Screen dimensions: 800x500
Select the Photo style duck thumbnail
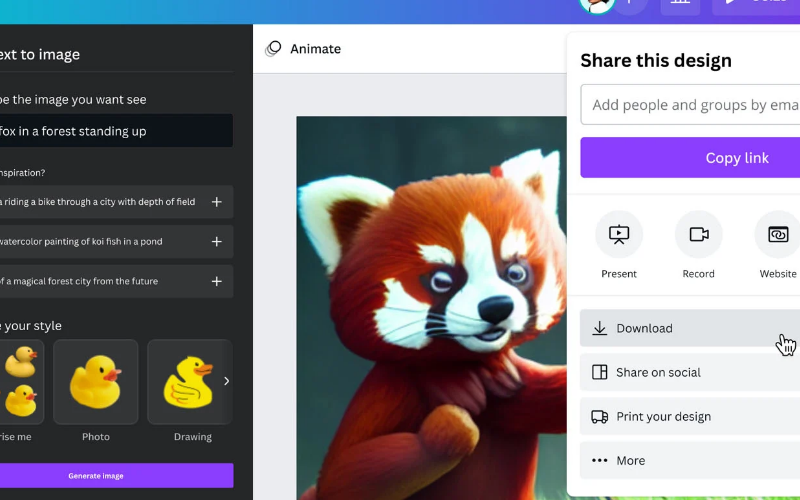click(96, 382)
